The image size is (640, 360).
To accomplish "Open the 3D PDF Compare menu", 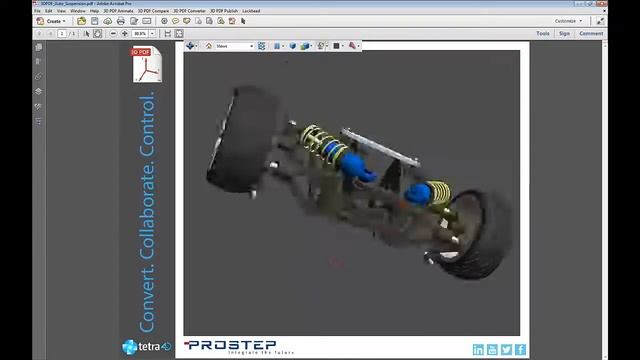I will [x=153, y=11].
